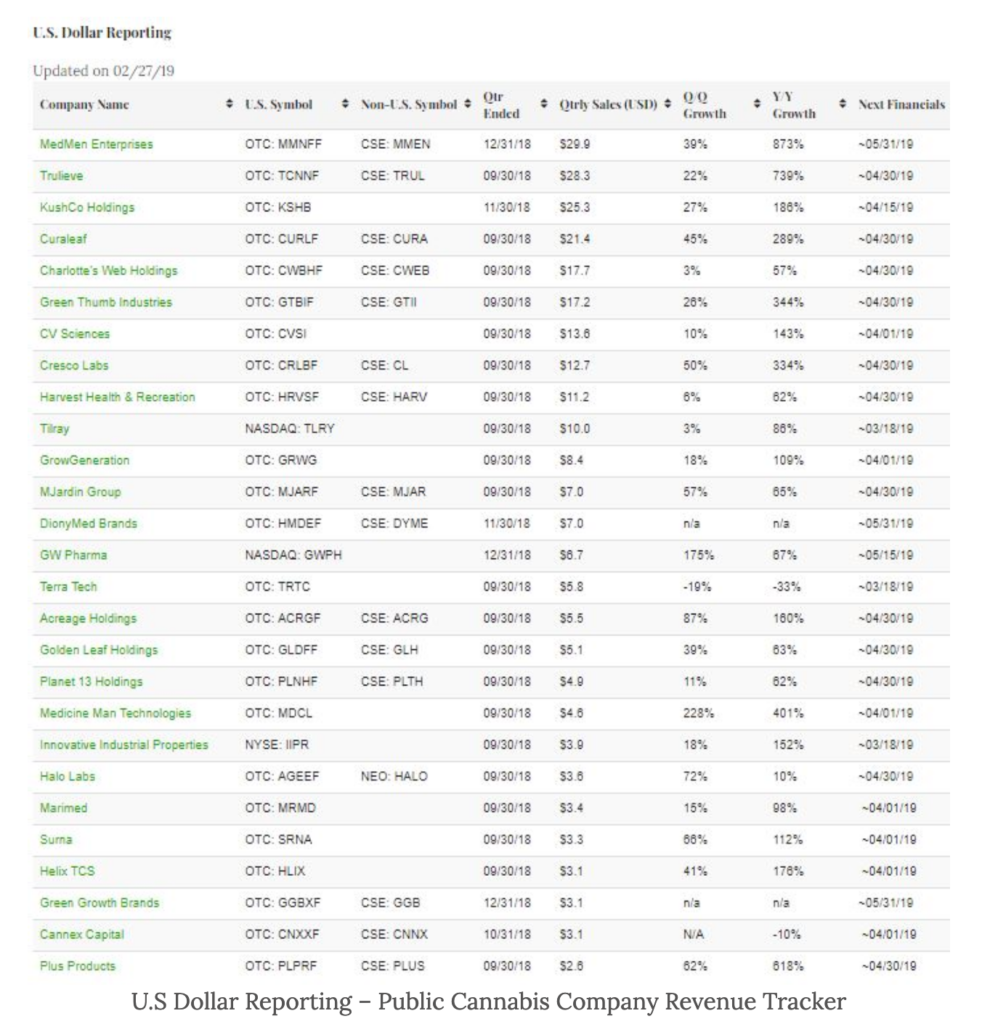Sort by U.S. Symbol column arrows
982x1024 pixels.
pyautogui.click(x=345, y=104)
